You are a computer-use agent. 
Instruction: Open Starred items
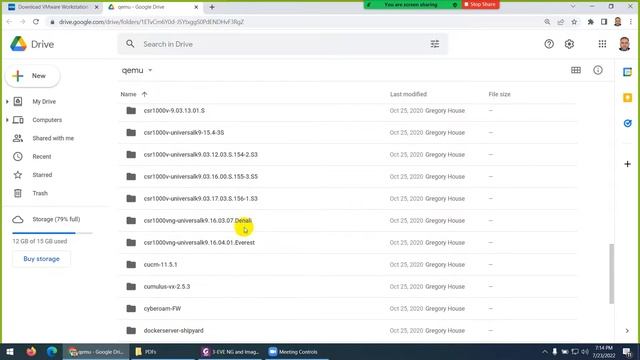42,175
